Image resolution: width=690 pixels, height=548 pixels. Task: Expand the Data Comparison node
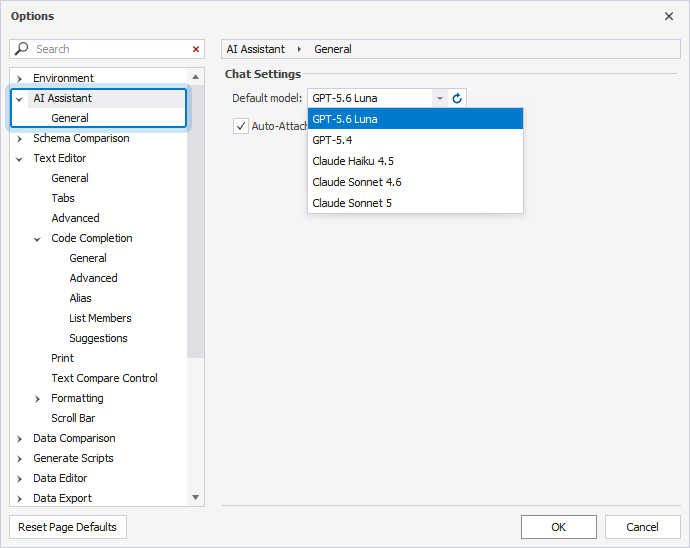point(19,439)
